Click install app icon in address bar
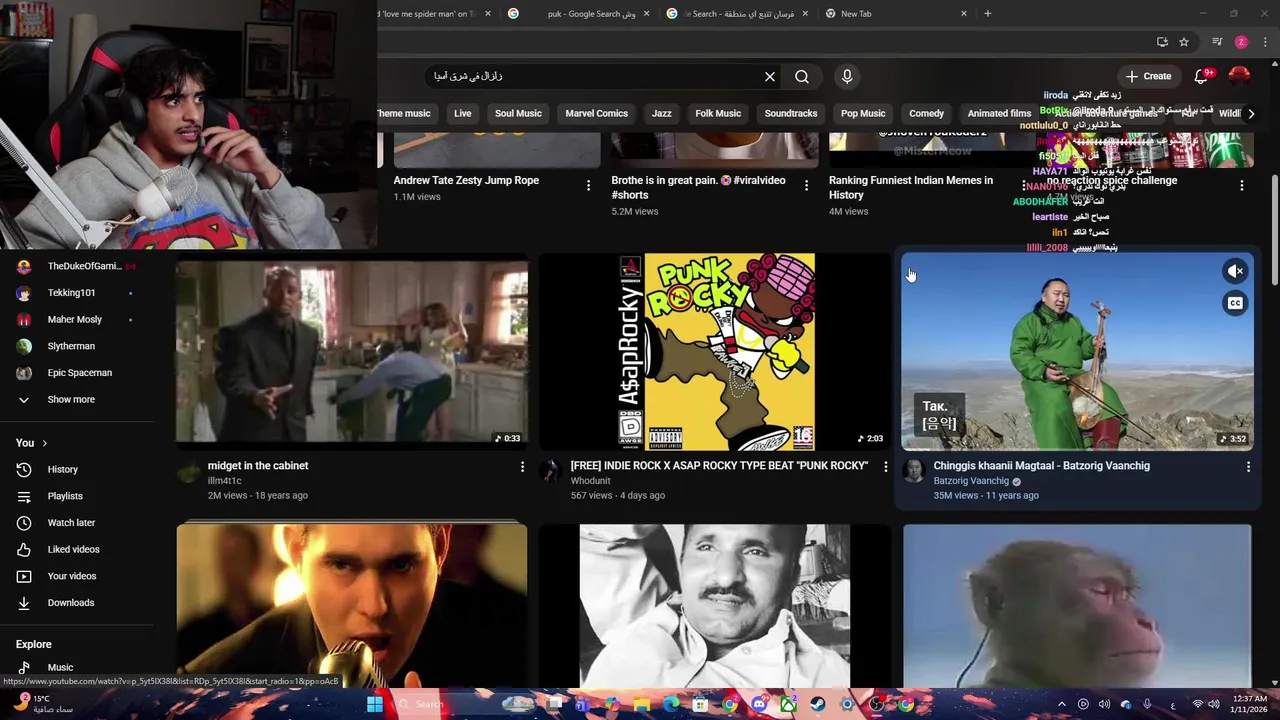This screenshot has width=1280, height=720. click(1162, 42)
